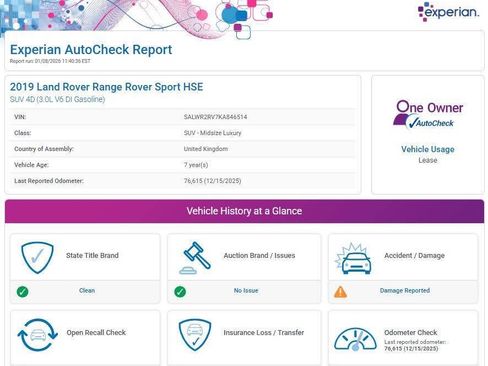Click the Auction Brand / Issues card title

(x=259, y=256)
